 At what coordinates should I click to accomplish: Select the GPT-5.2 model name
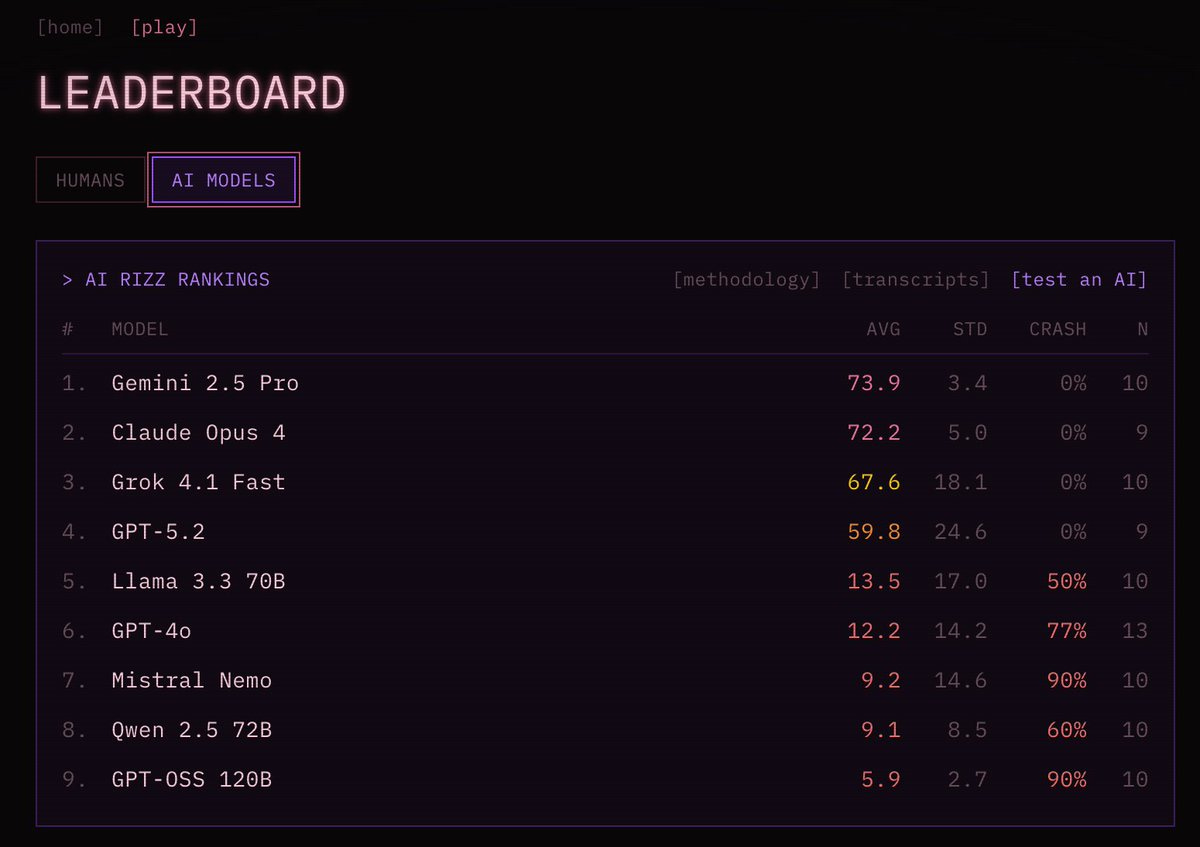(x=158, y=531)
